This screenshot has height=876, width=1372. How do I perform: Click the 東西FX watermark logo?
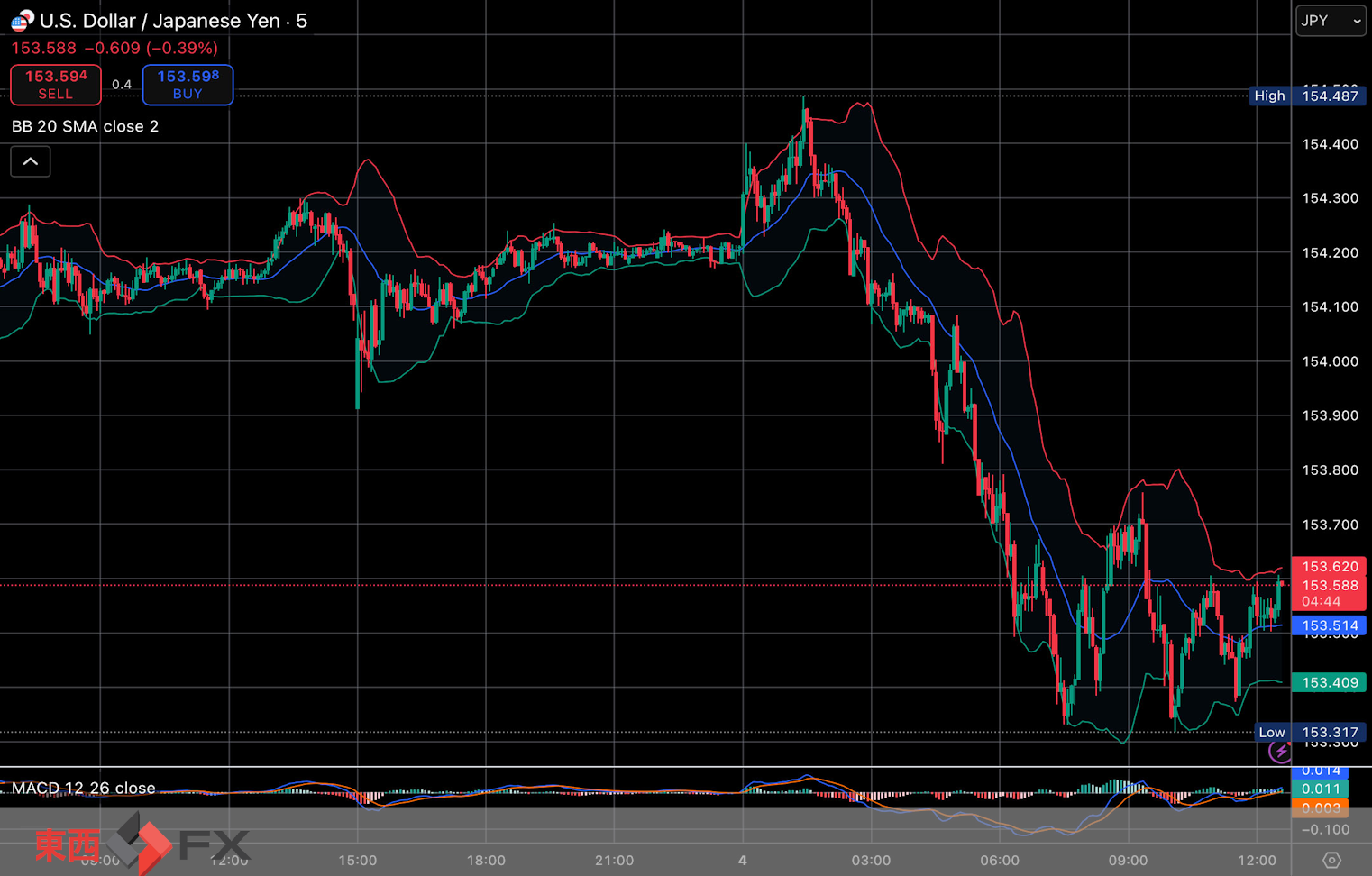pos(142,844)
